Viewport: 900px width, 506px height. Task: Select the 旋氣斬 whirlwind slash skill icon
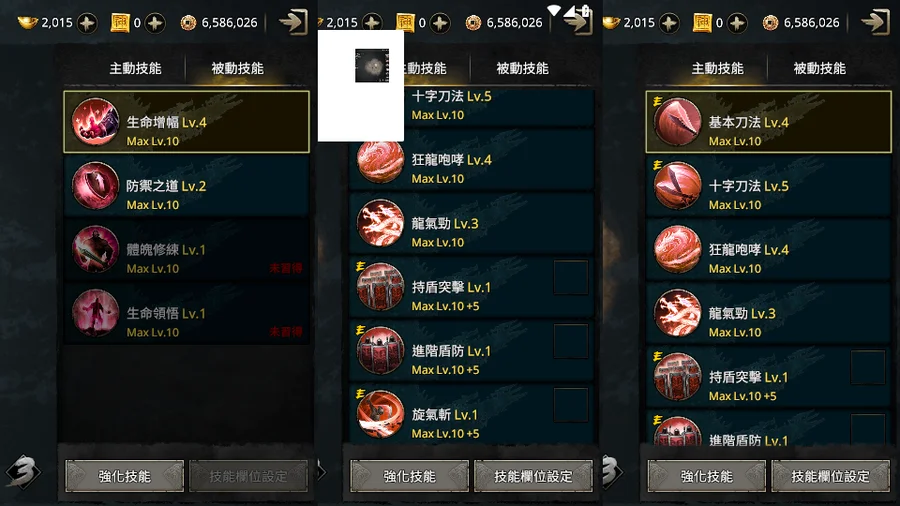click(380, 414)
